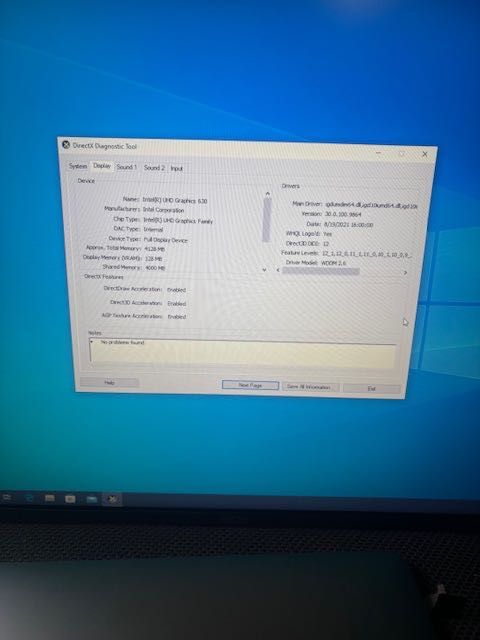Screen dimensions: 480x640
Task: Open the Sound 1 tab
Action: coord(127,167)
